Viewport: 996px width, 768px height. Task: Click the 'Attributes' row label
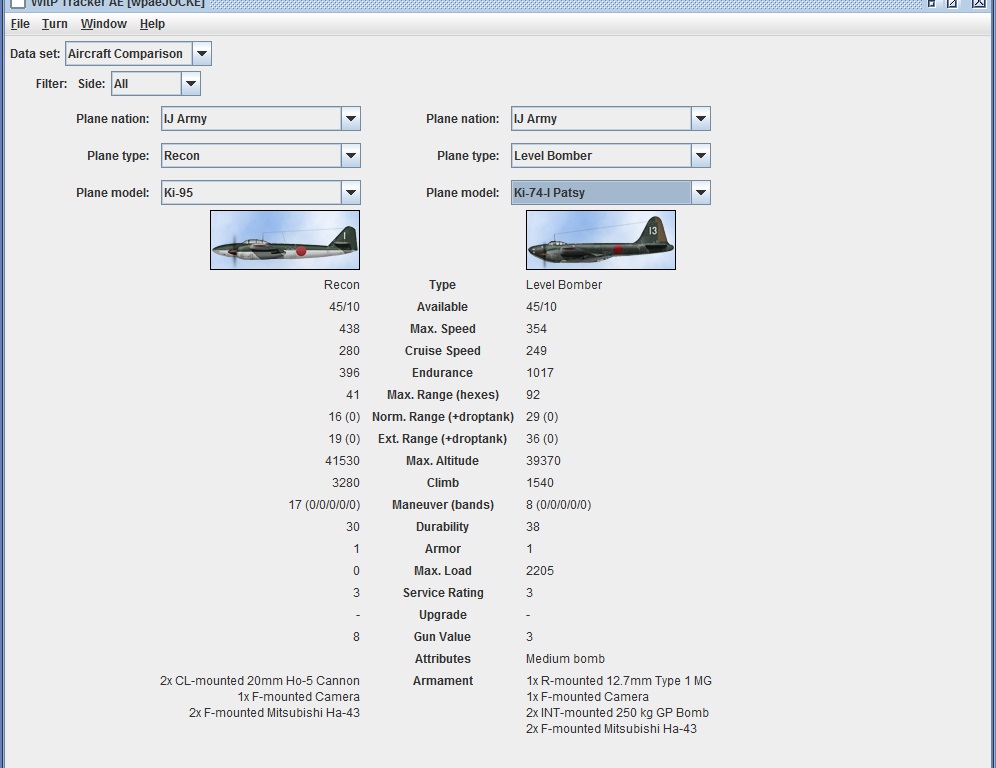[x=443, y=659]
